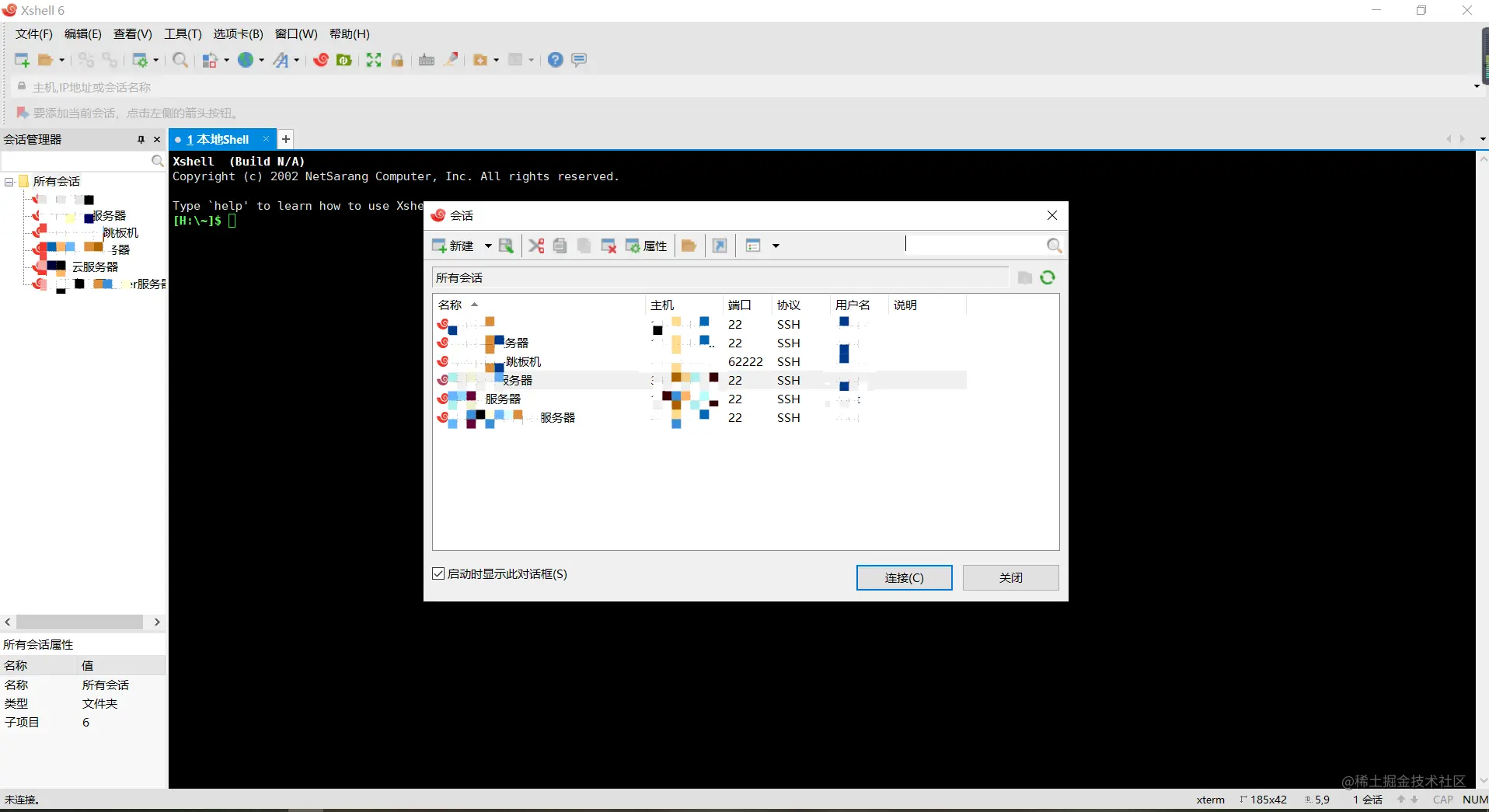Screen dimensions: 1489x812
Task: Add a new tab with the plus button
Action: [x=286, y=139]
